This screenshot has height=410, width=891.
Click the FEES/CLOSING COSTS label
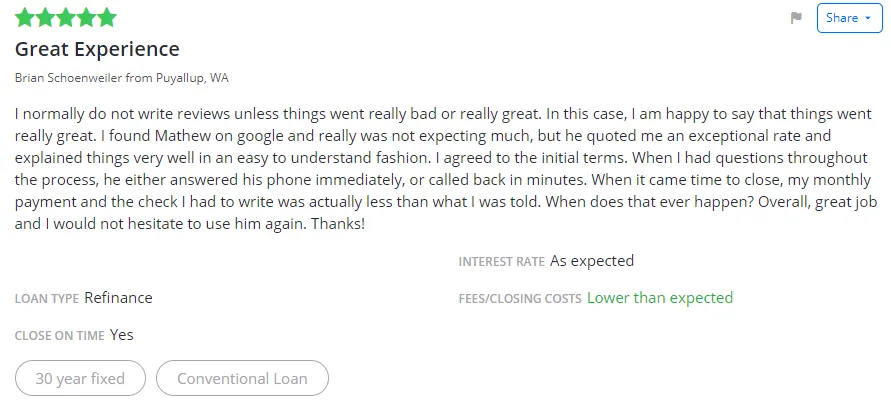coord(520,299)
